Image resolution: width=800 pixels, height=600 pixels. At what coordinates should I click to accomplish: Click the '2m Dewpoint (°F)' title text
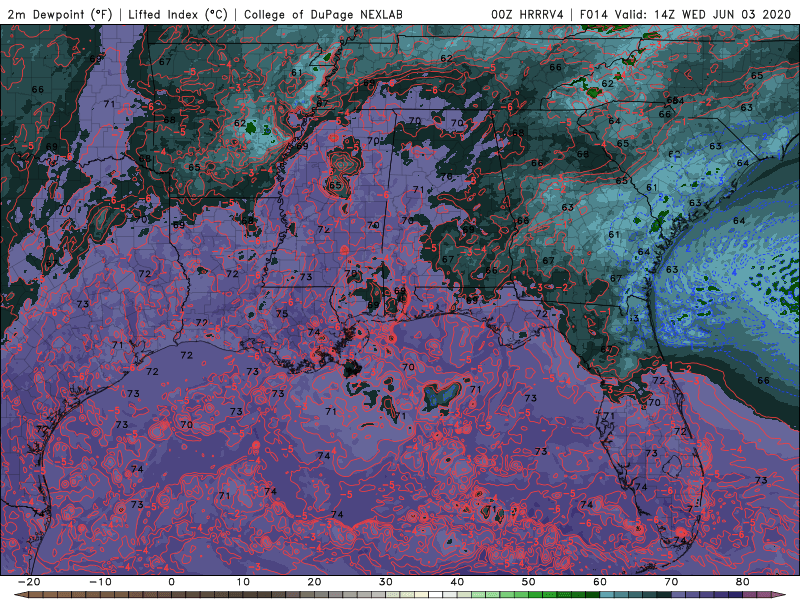point(59,14)
